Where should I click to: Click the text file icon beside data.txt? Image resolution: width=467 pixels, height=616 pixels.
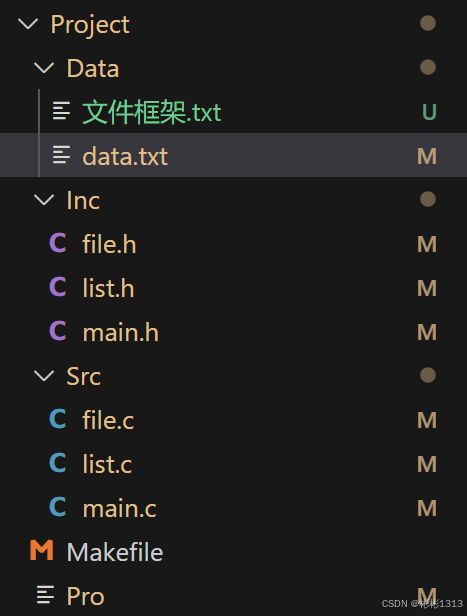coord(61,155)
